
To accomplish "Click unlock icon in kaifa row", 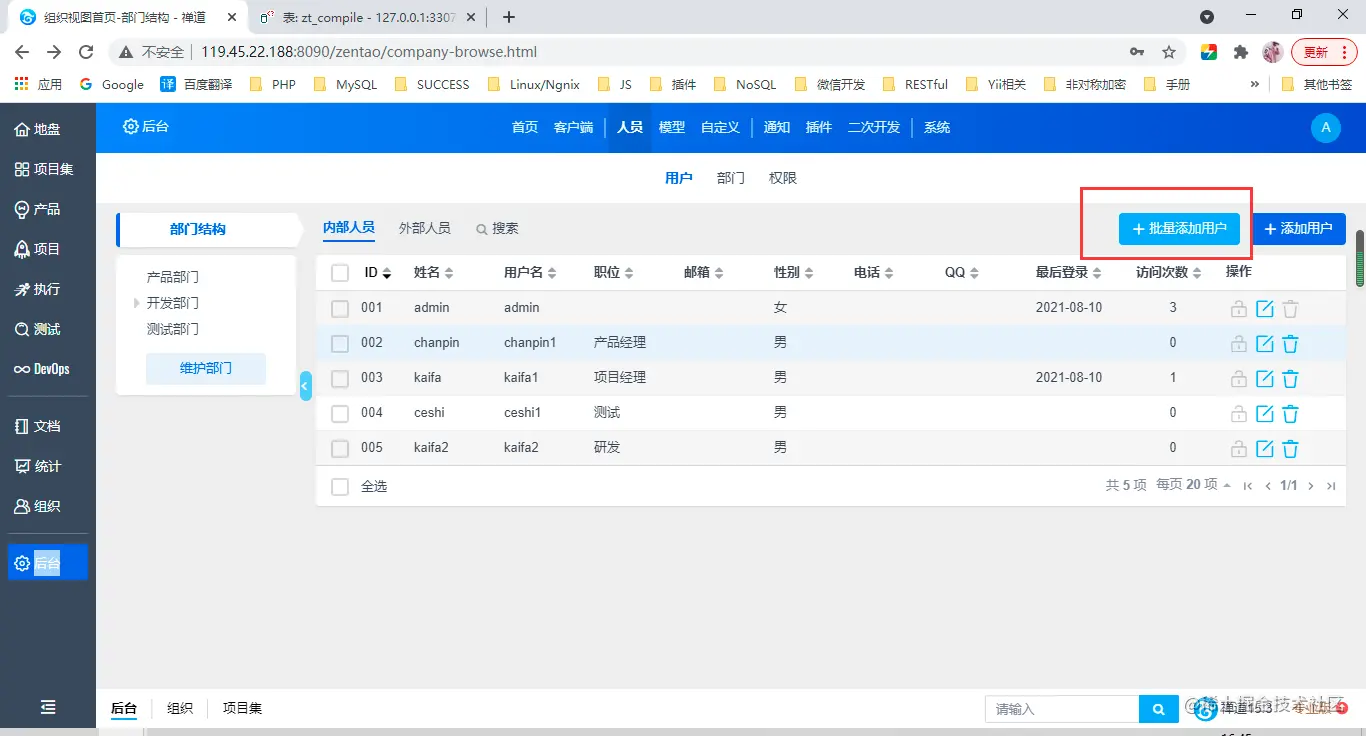I will [x=1239, y=379].
